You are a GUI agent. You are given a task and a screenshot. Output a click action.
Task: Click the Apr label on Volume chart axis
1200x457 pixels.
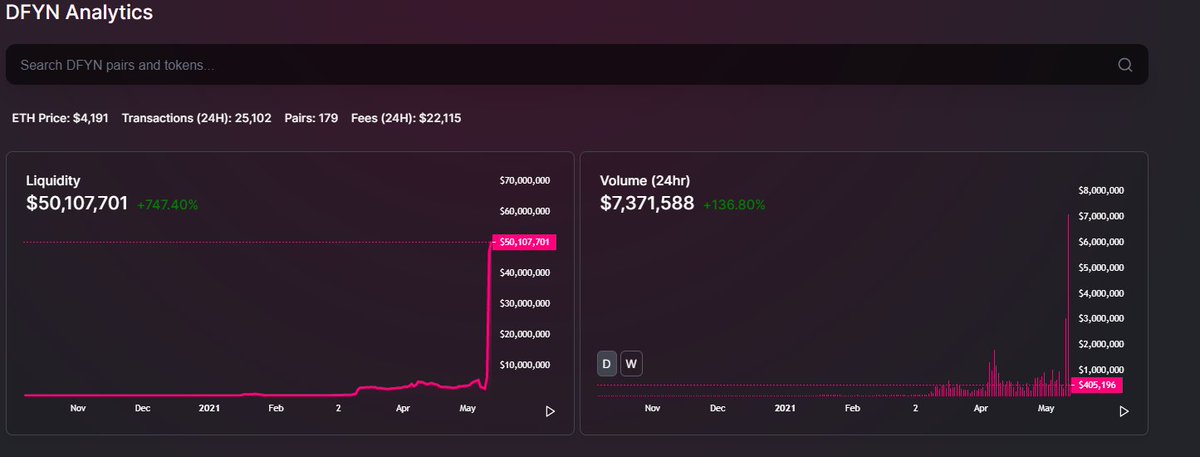(981, 409)
